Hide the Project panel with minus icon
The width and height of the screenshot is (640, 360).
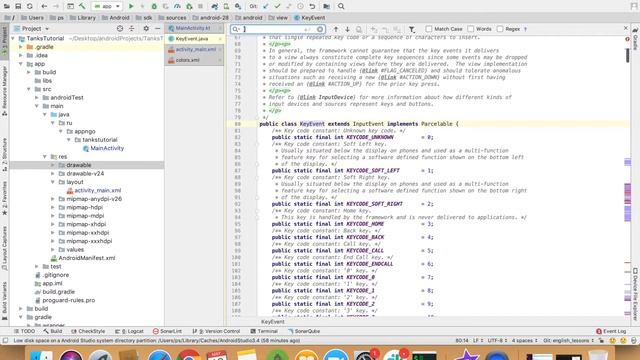158,29
